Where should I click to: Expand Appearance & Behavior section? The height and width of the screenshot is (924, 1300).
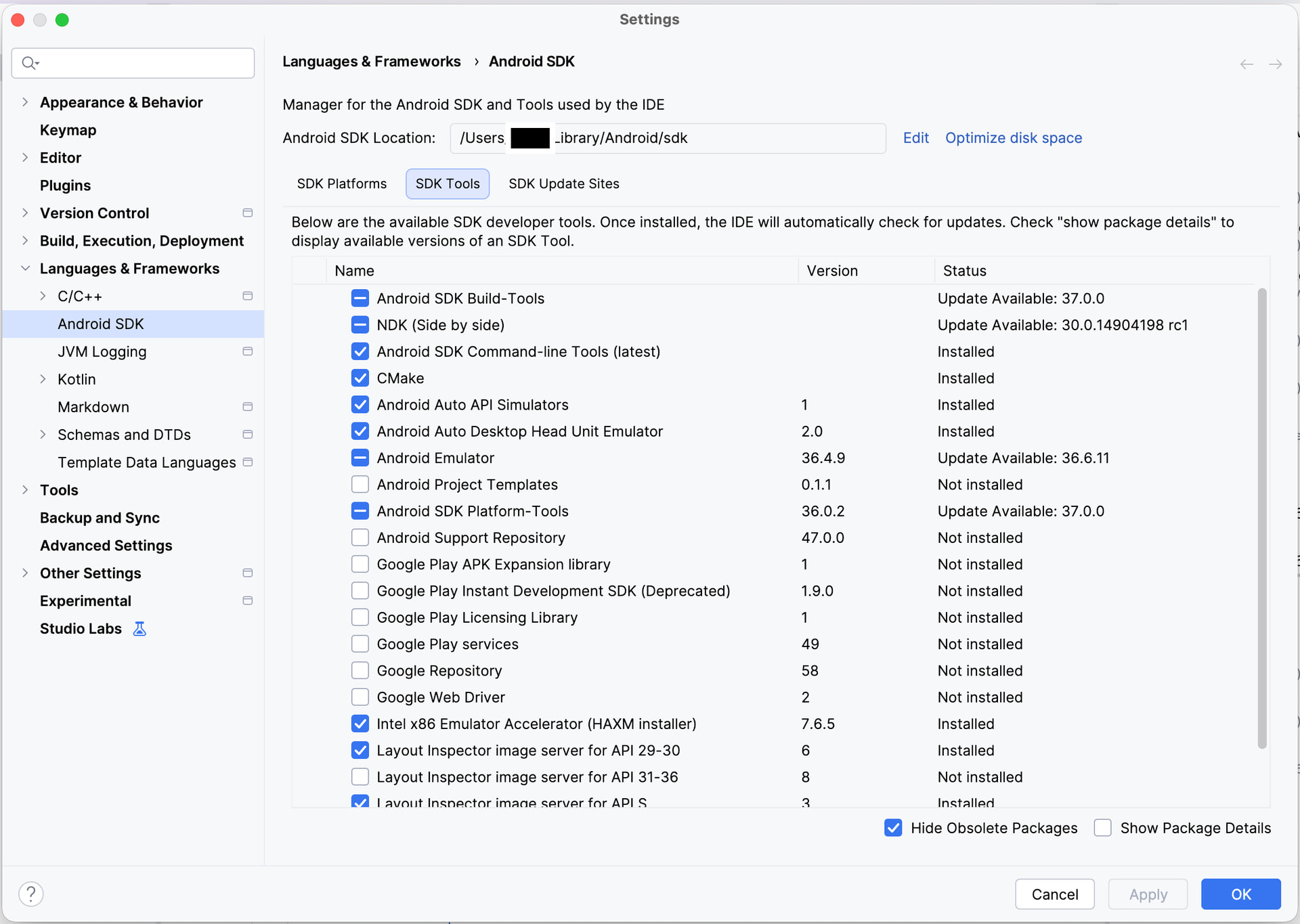point(25,102)
